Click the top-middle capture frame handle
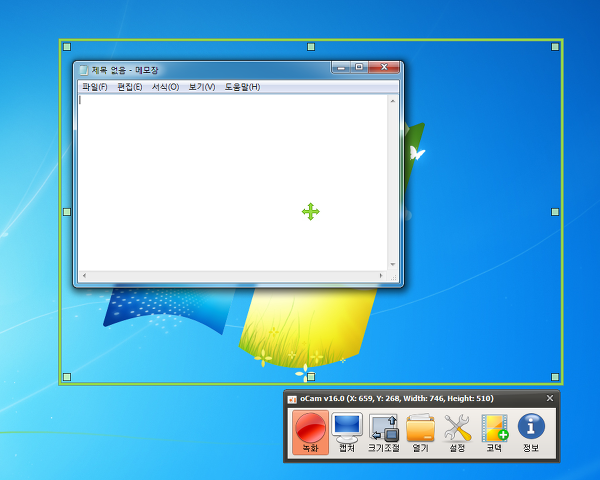The image size is (600, 480). point(311,47)
